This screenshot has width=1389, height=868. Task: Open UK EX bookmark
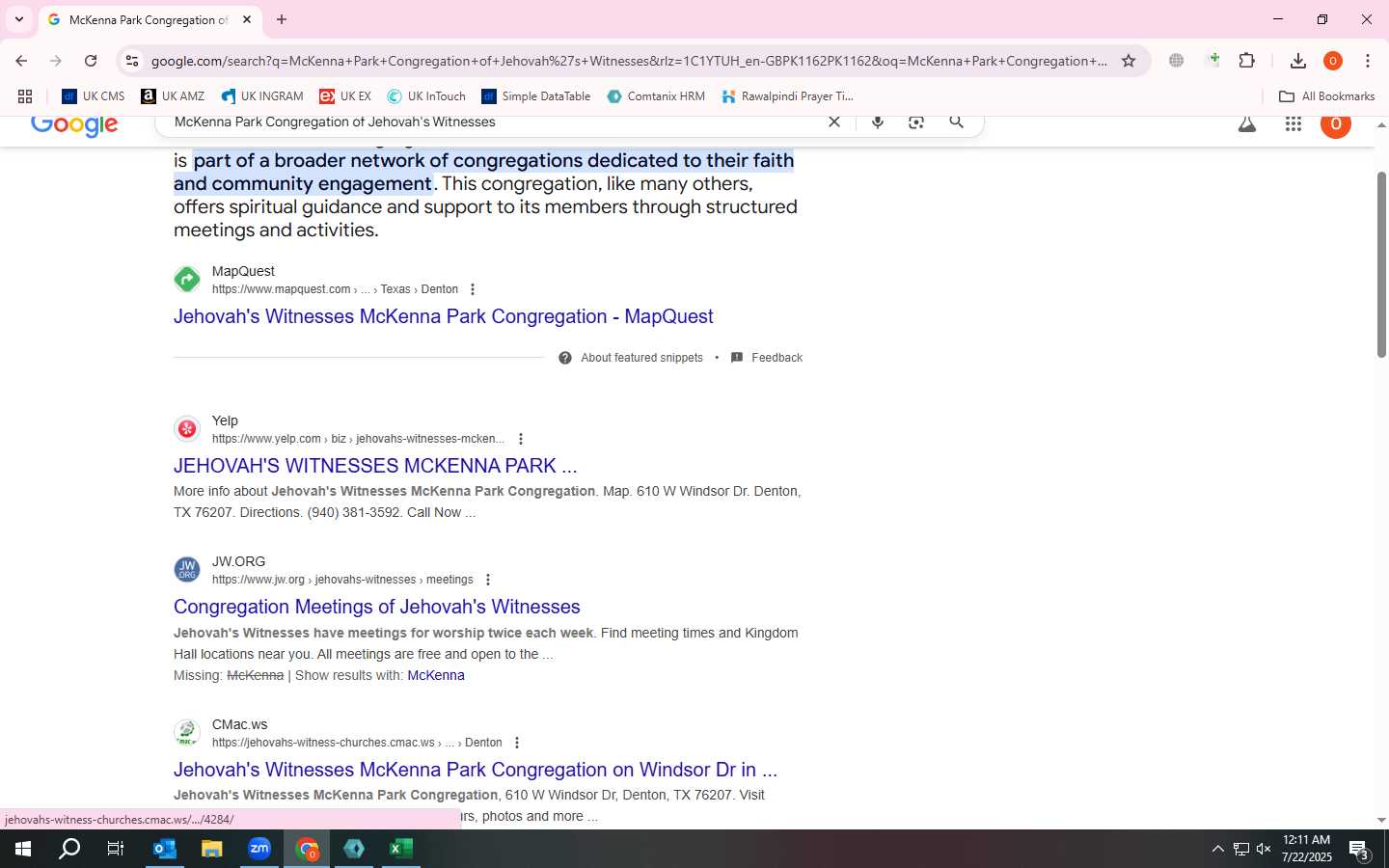pos(345,96)
